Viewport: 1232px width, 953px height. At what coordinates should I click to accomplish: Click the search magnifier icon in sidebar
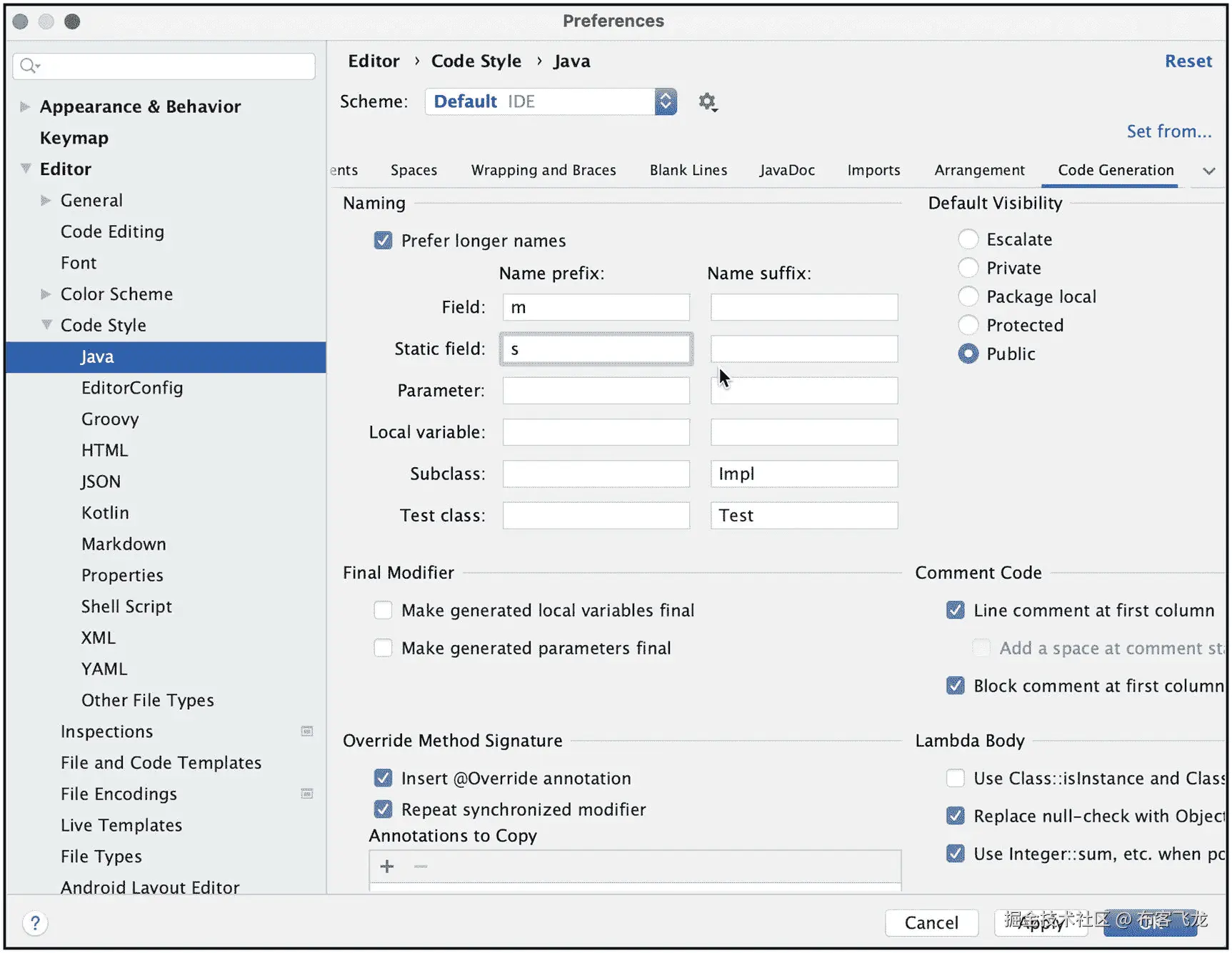(29, 66)
